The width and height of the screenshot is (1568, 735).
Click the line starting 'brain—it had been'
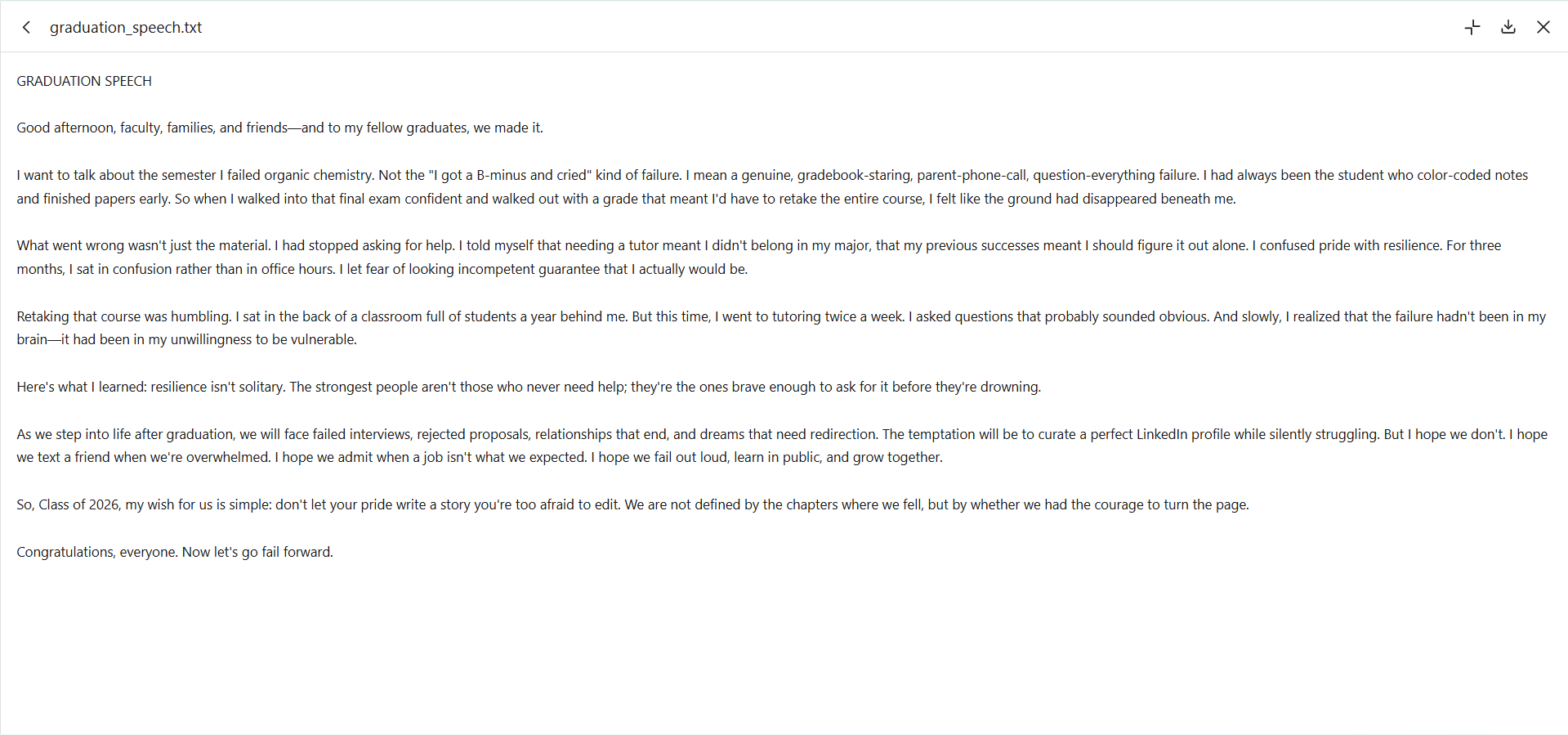point(186,339)
